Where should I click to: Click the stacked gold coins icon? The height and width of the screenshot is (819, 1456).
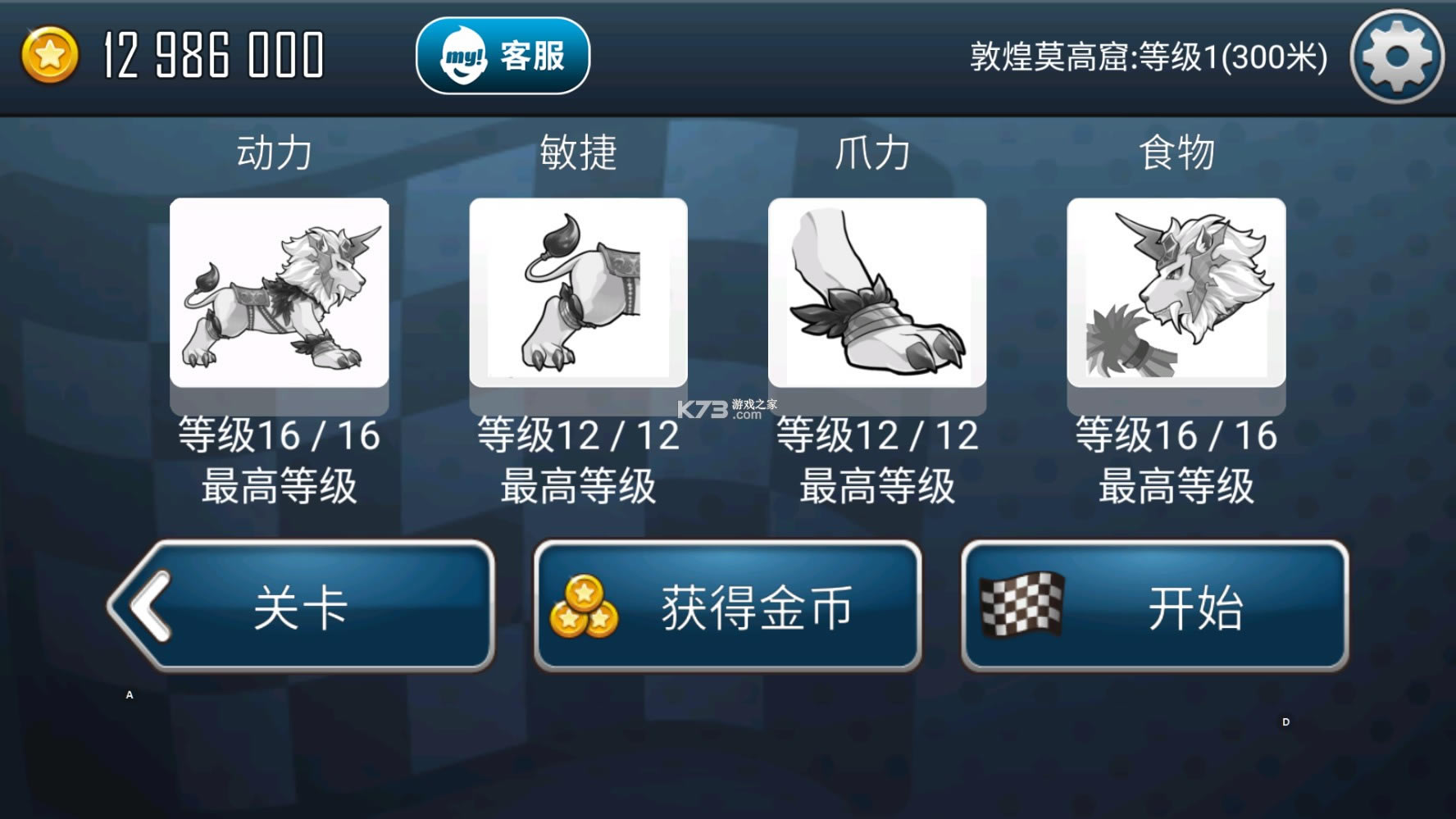pyautogui.click(x=584, y=607)
